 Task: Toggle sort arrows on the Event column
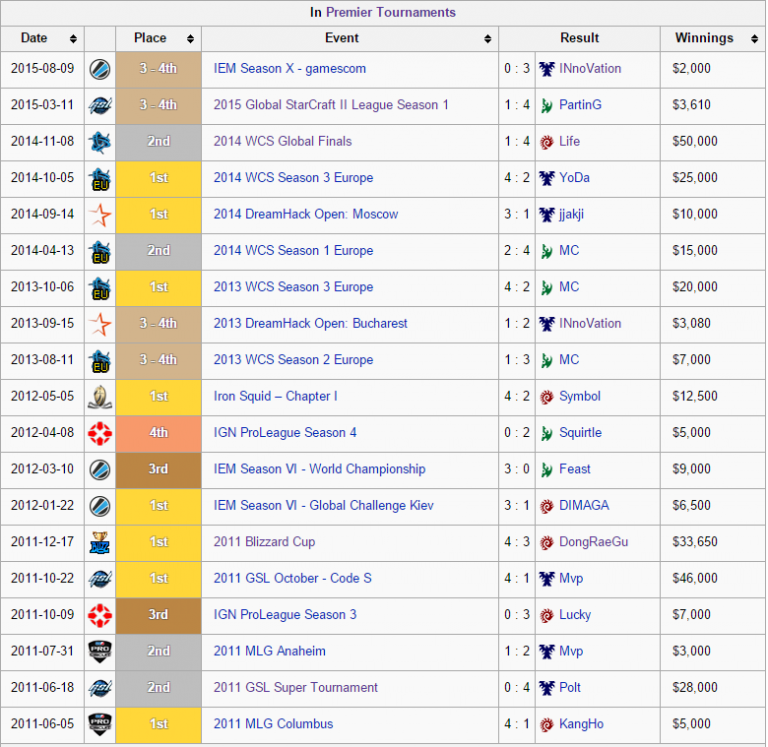[x=487, y=39]
